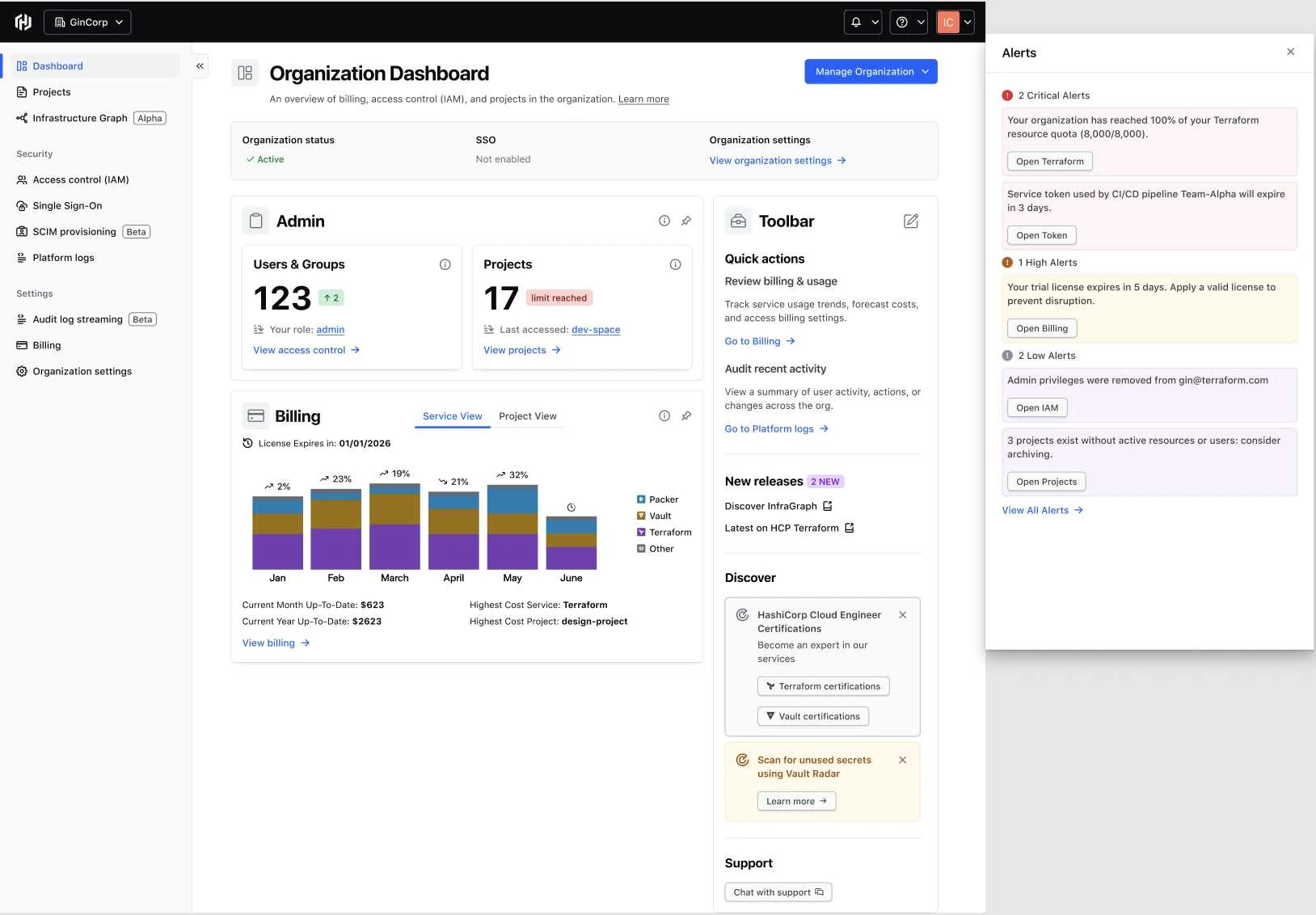Open the help question-mark menu
1316x915 pixels.
coord(909,22)
